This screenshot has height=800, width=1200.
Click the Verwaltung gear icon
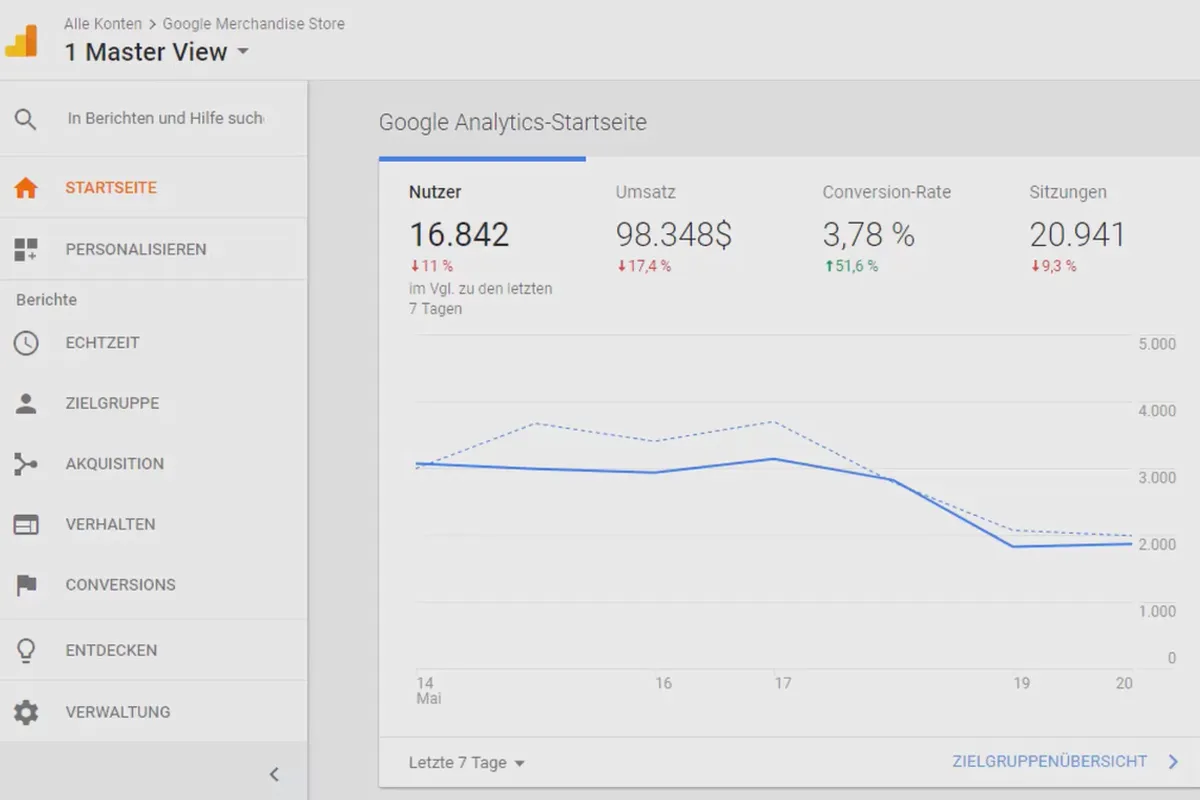[26, 712]
